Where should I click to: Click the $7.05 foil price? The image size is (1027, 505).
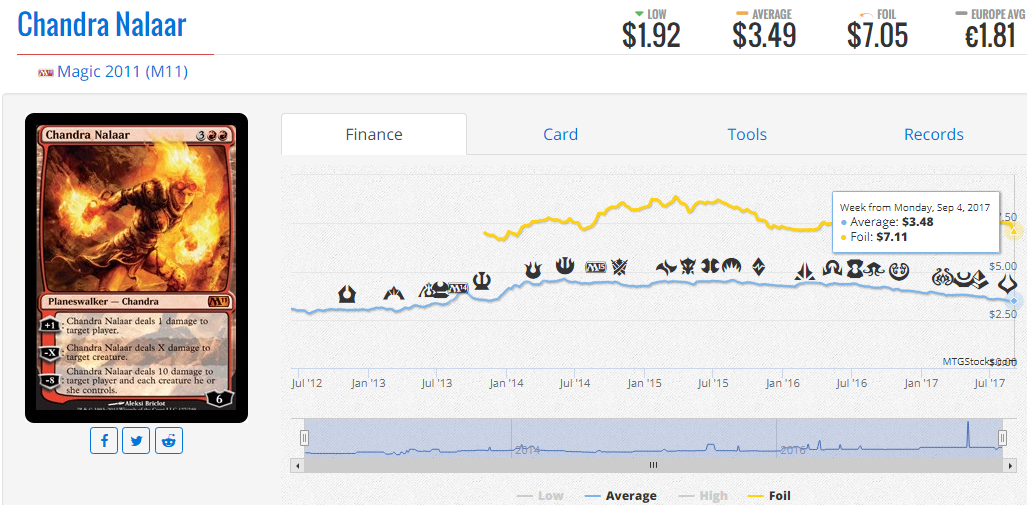tap(878, 36)
